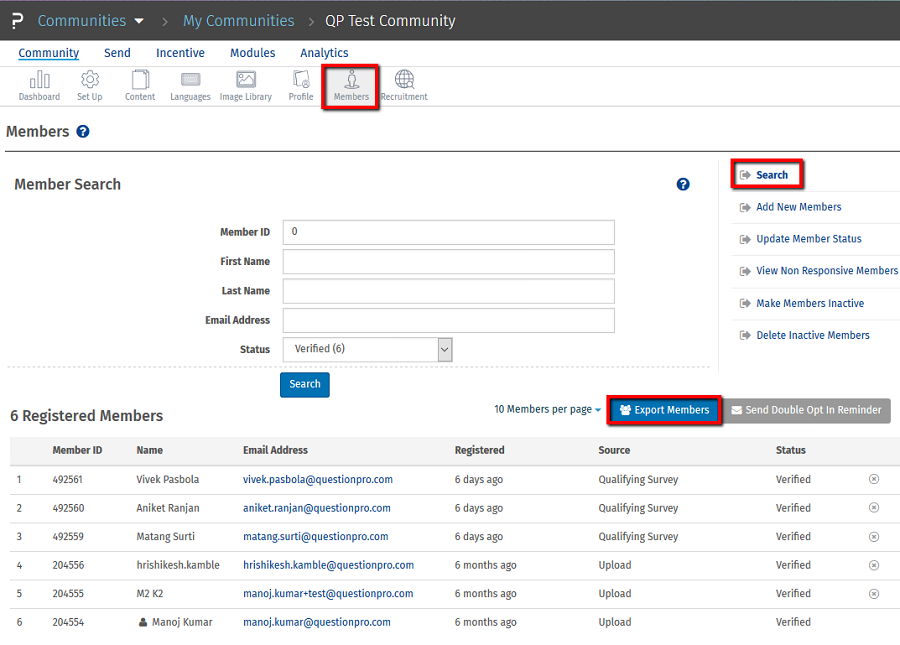Click the QuestionPro logo icon

click(x=17, y=21)
